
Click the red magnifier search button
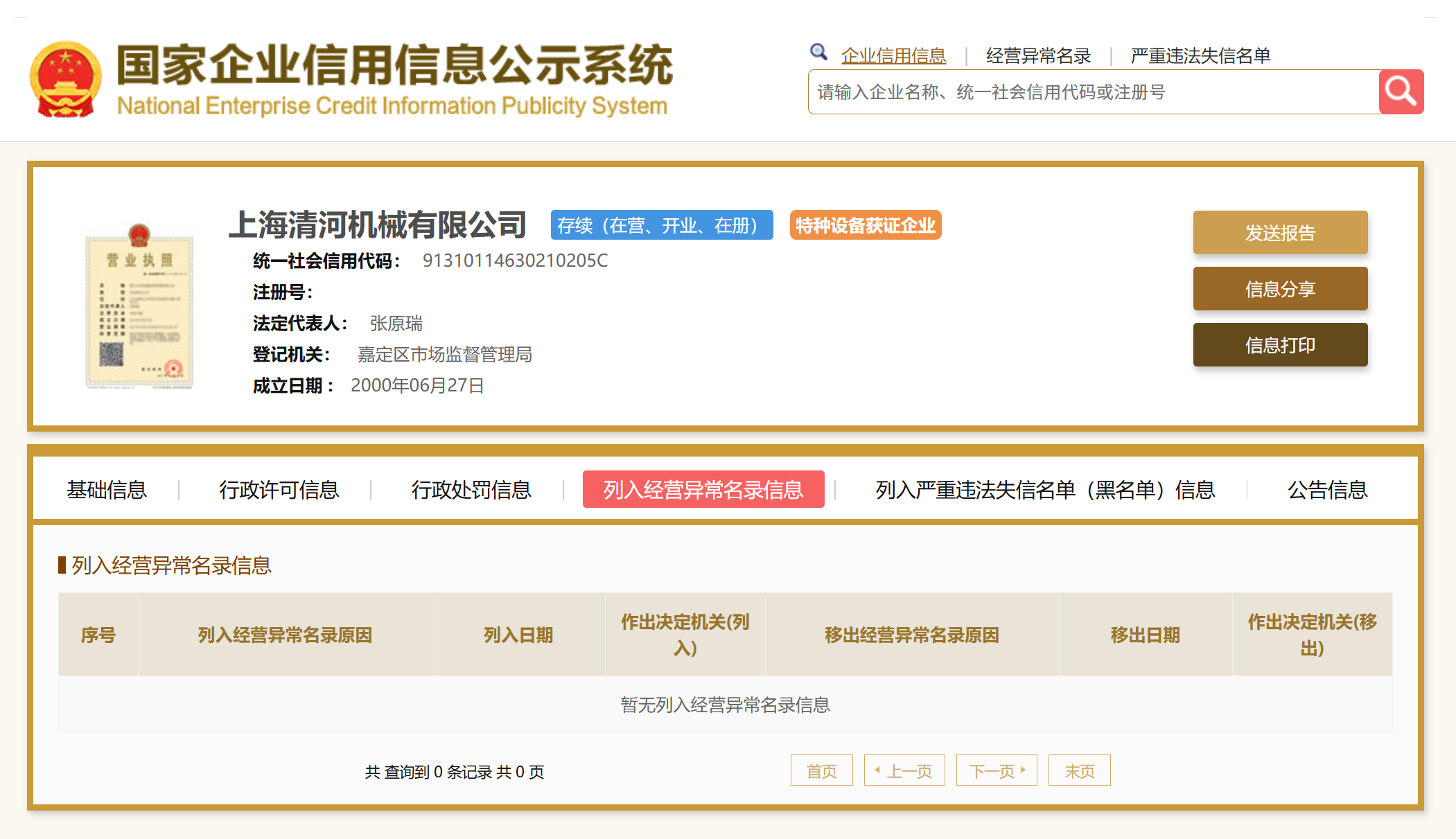tap(1401, 91)
